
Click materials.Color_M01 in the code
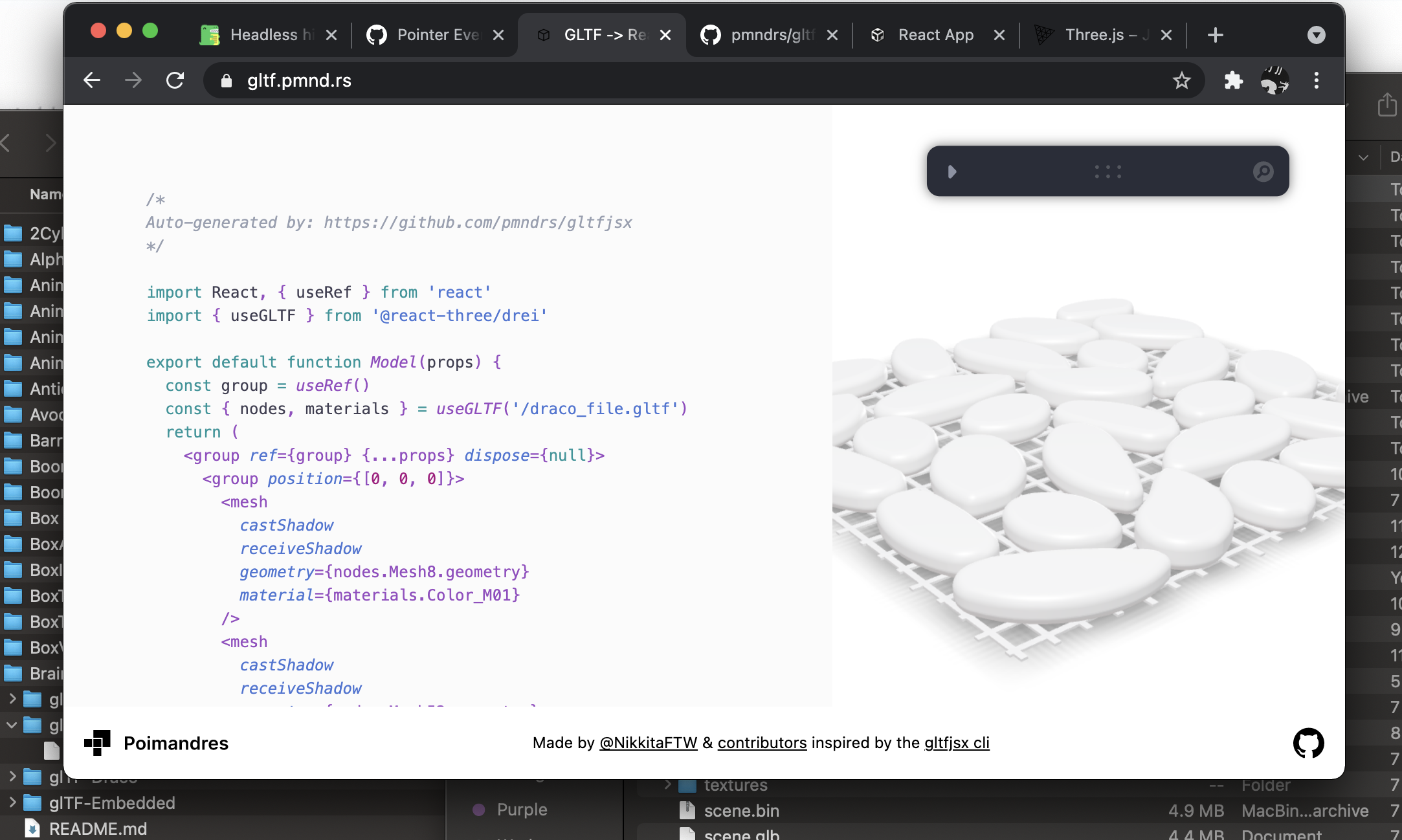point(422,595)
